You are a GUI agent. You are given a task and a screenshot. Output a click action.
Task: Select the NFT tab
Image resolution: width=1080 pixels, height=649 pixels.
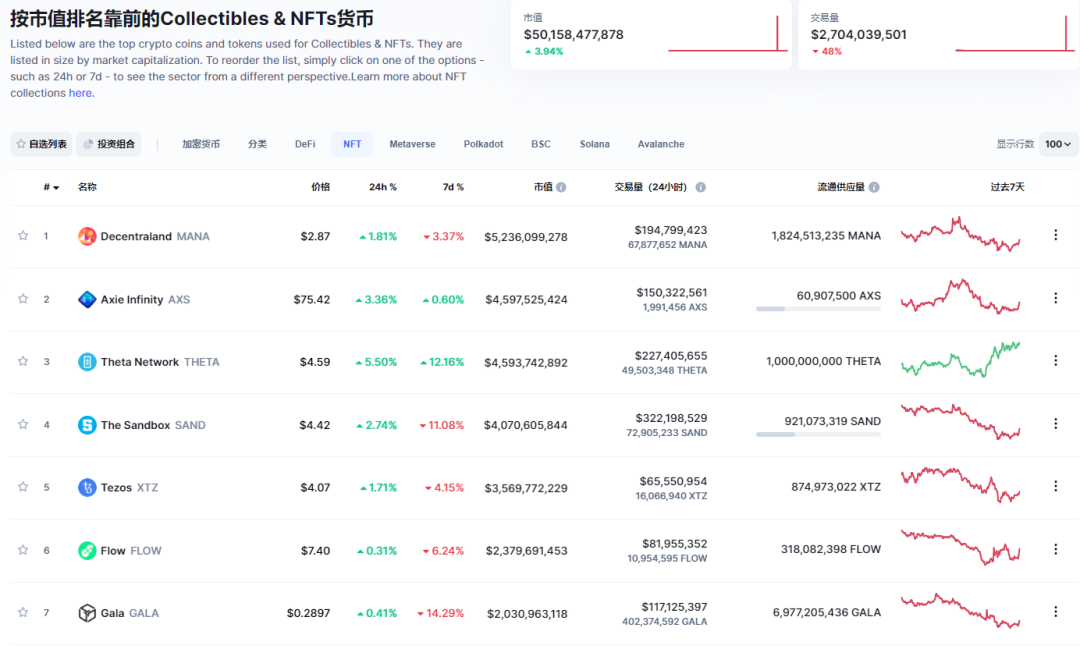(352, 144)
